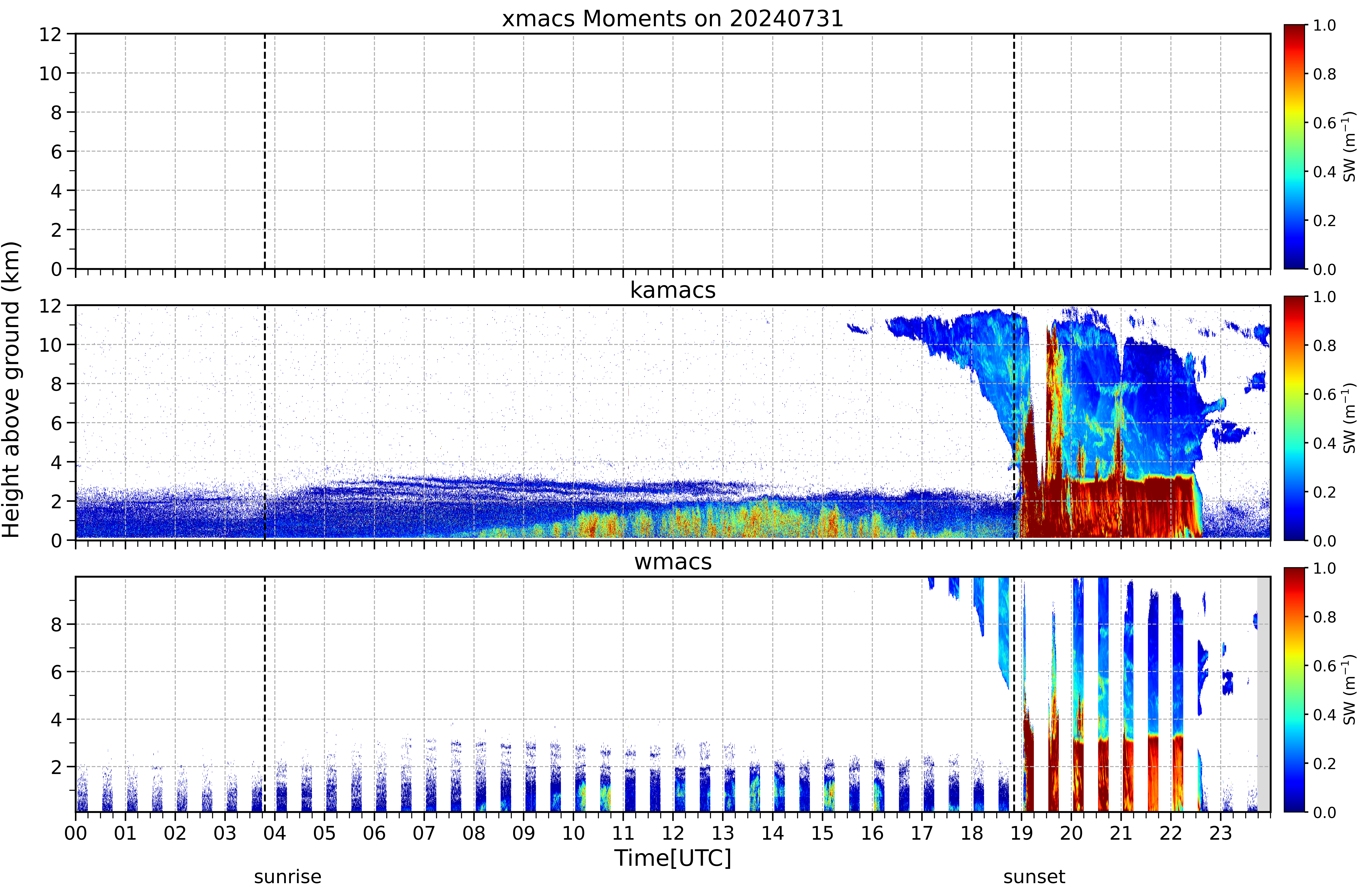Click the time tick label '12'

point(673,833)
